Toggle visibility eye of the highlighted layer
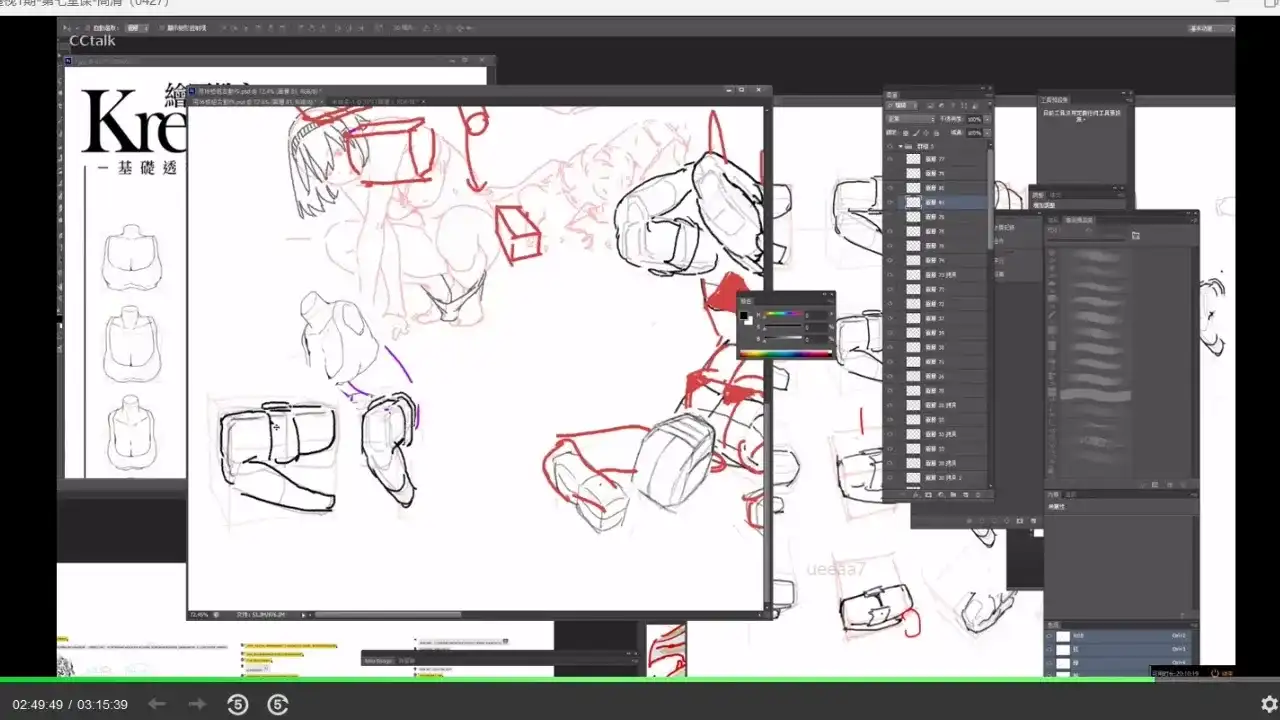 [x=890, y=202]
